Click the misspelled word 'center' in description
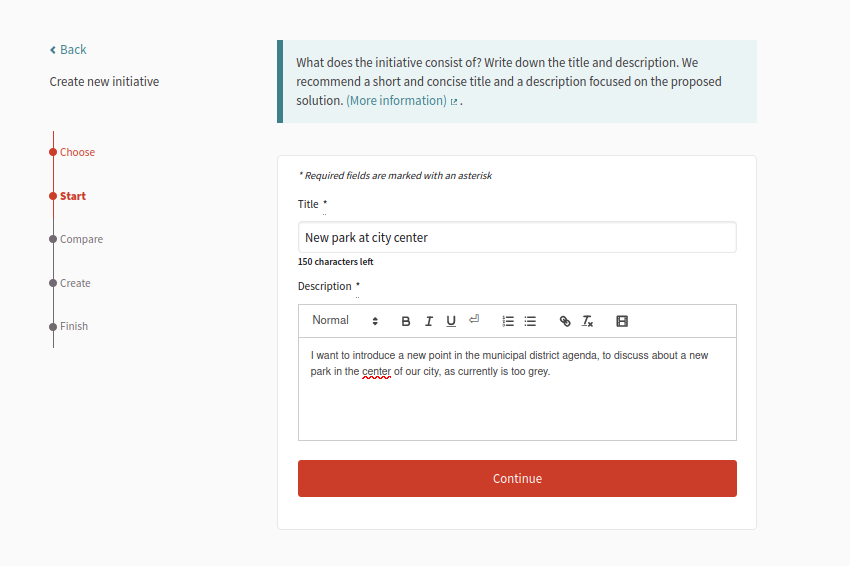The image size is (850, 566). point(376,371)
